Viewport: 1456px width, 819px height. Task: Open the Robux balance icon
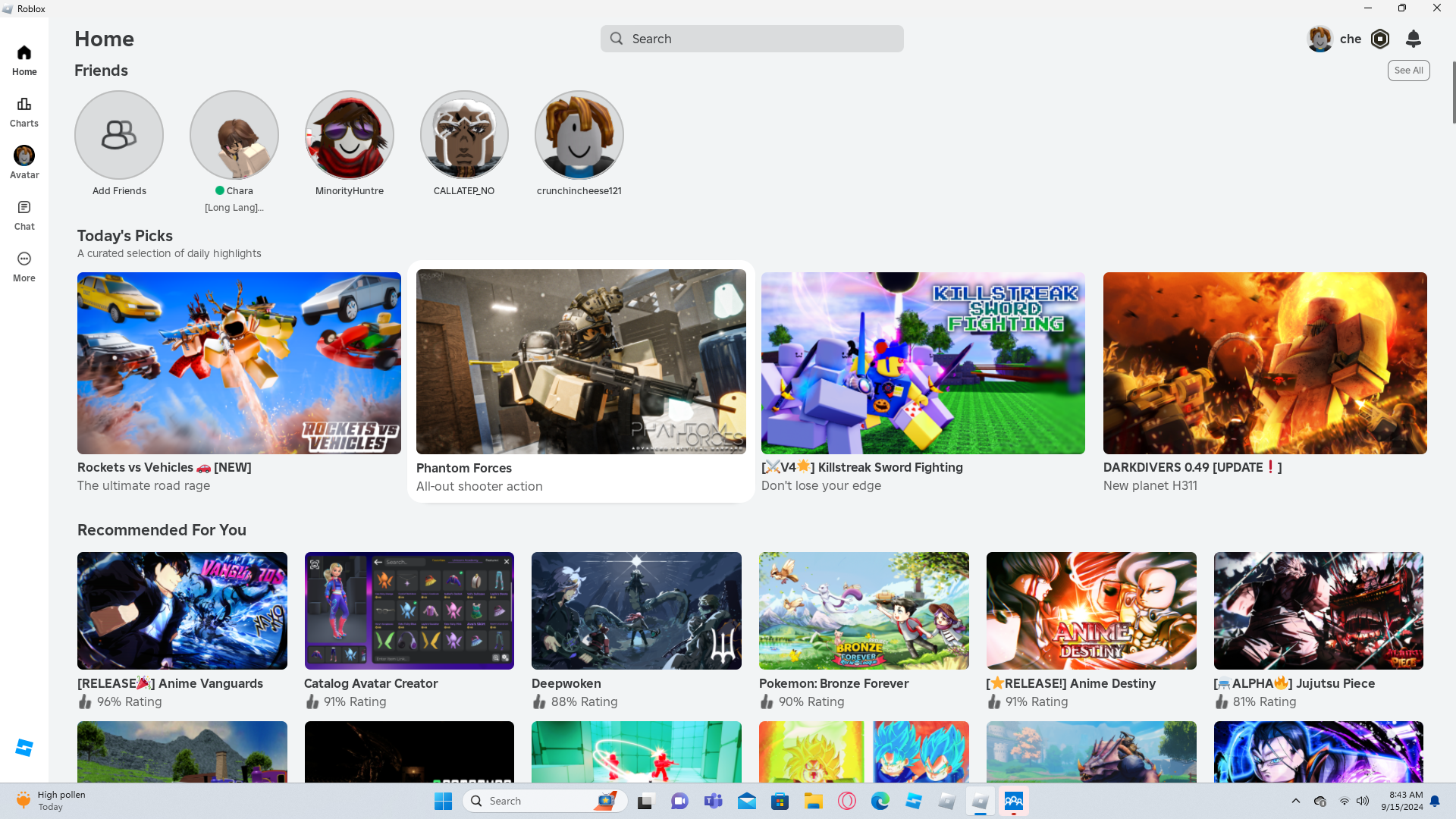tap(1380, 39)
